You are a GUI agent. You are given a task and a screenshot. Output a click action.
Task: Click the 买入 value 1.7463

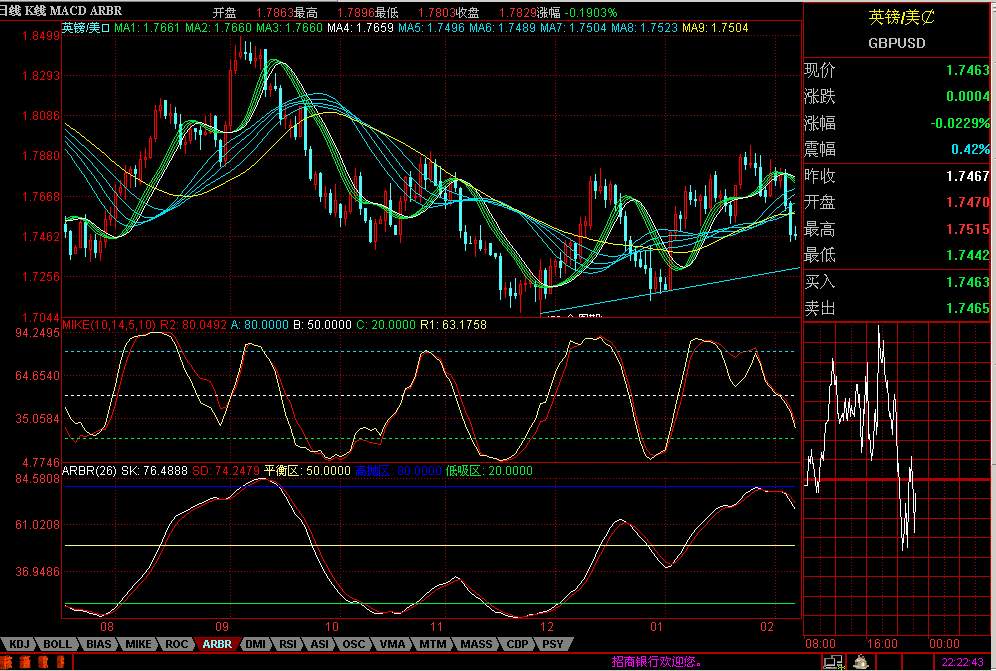point(967,282)
